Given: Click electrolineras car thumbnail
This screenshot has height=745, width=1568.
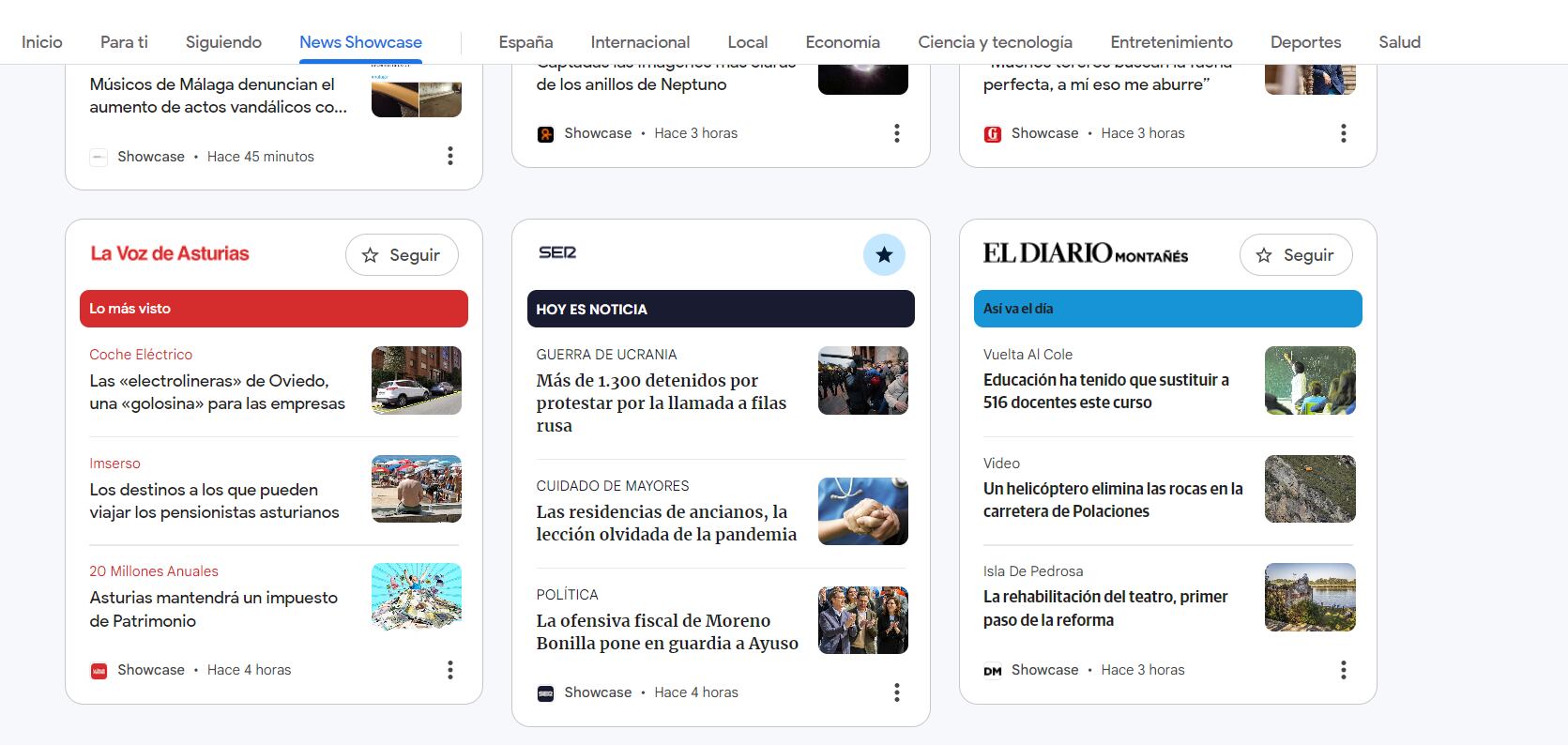Looking at the screenshot, I should pyautogui.click(x=417, y=380).
